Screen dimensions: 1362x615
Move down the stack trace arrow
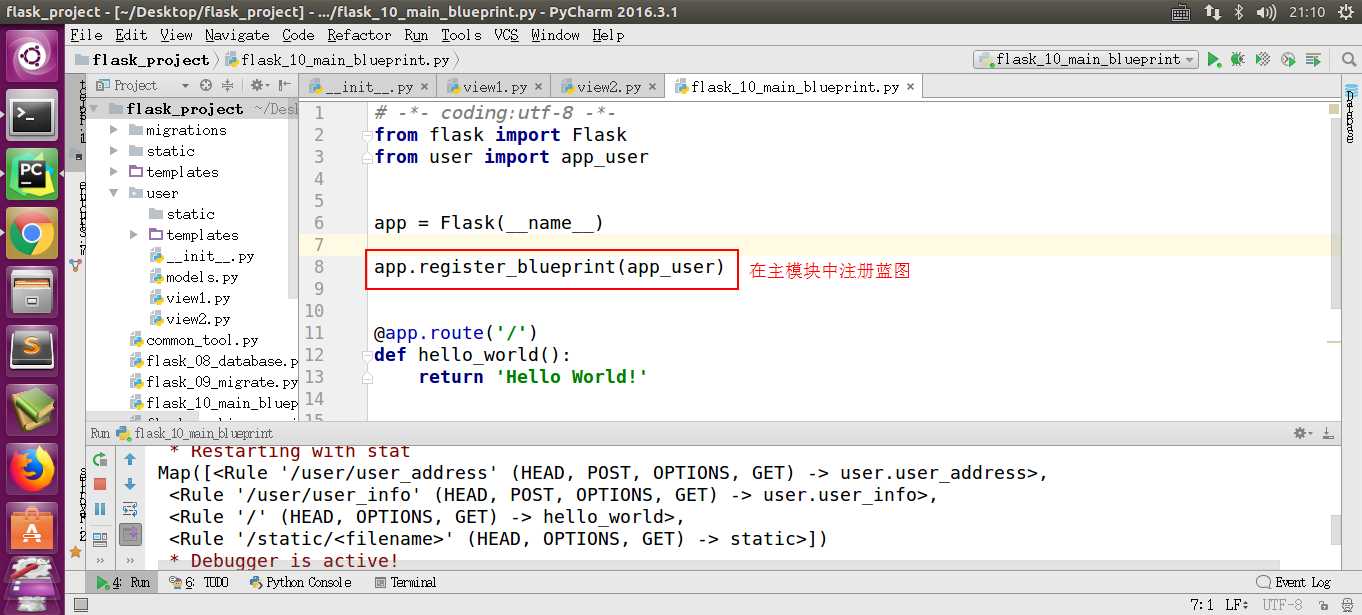click(130, 484)
